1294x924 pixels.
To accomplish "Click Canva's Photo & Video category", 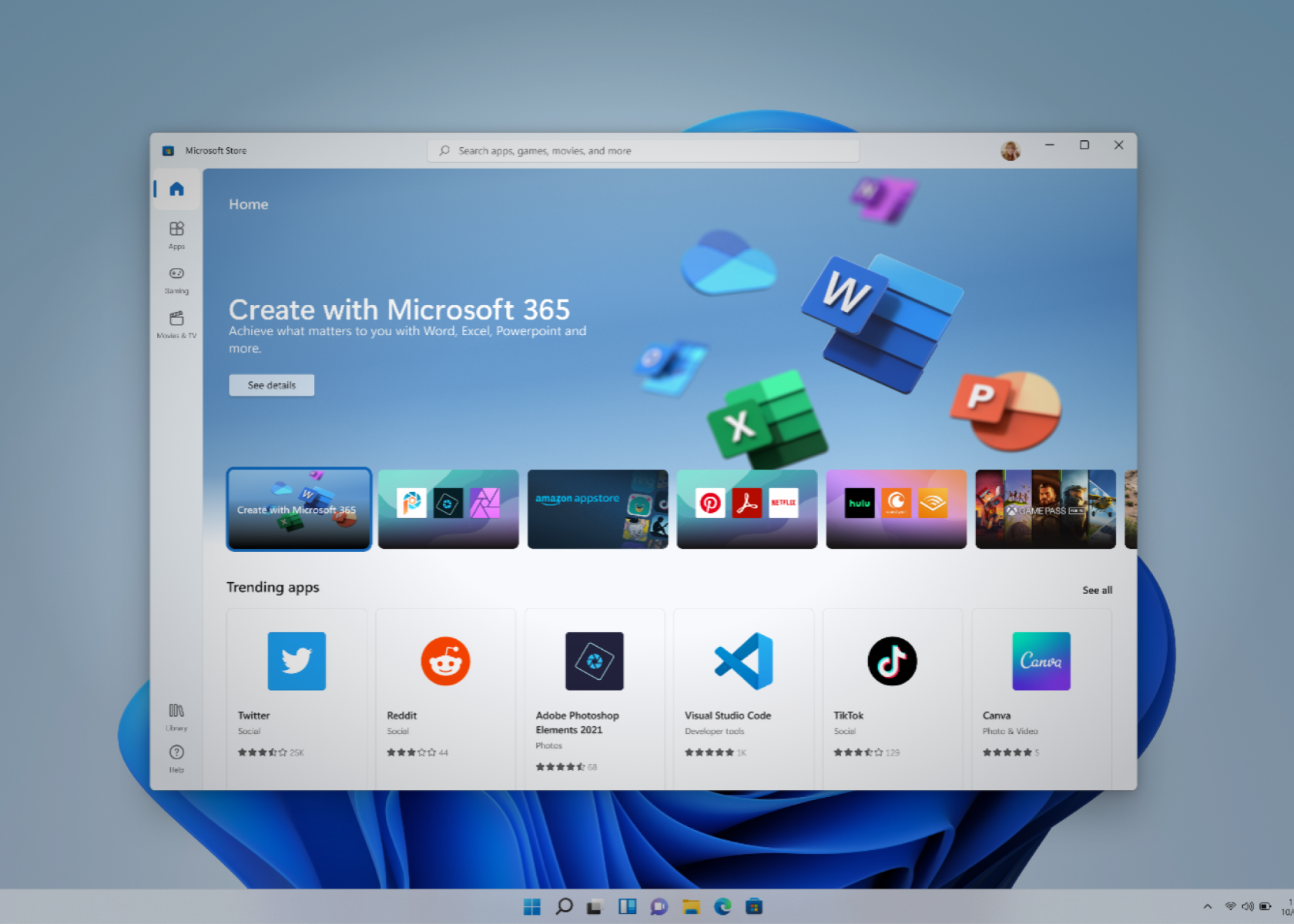I will (1010, 731).
